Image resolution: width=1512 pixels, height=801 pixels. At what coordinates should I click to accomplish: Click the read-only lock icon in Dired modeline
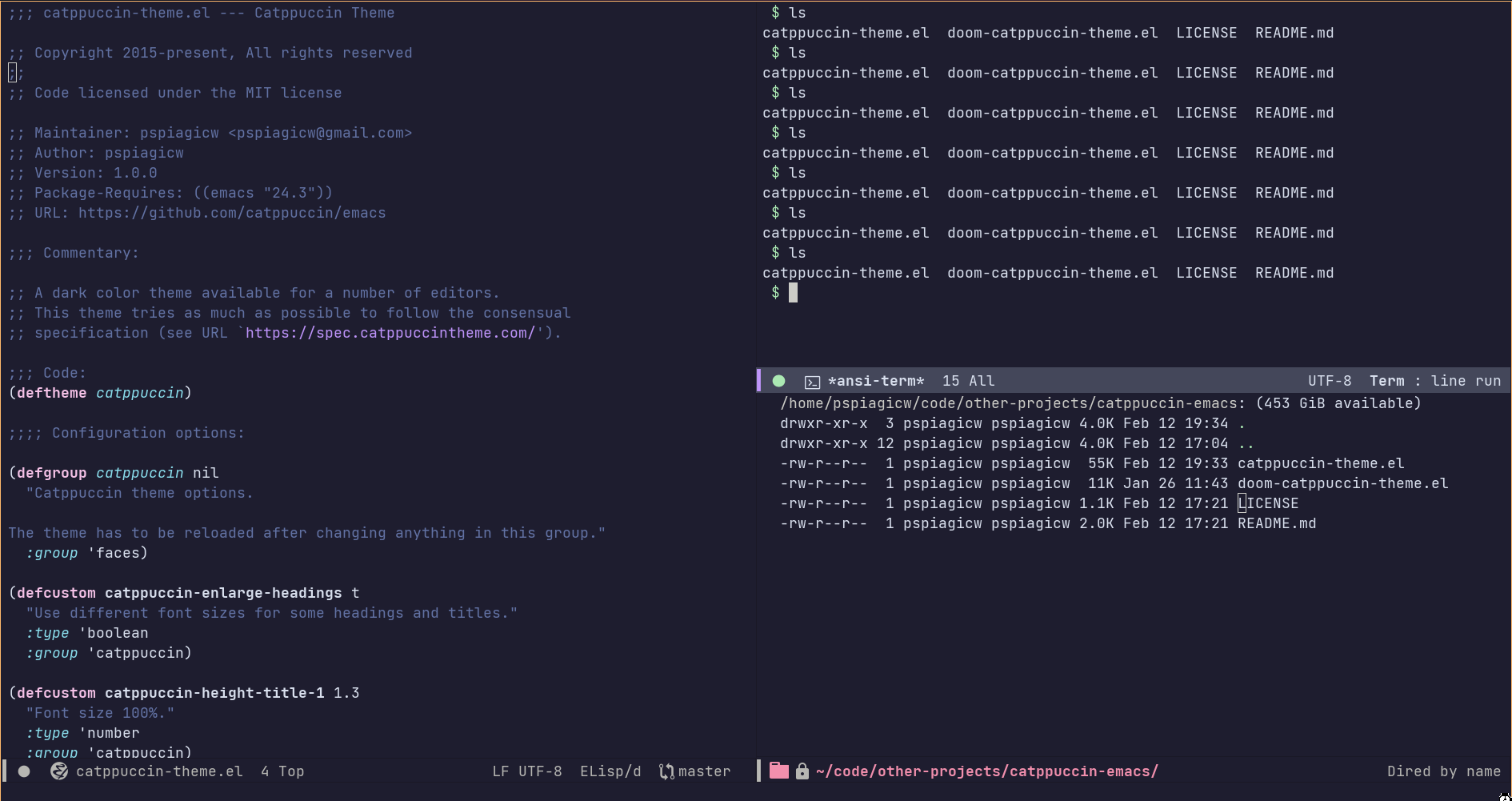(802, 771)
